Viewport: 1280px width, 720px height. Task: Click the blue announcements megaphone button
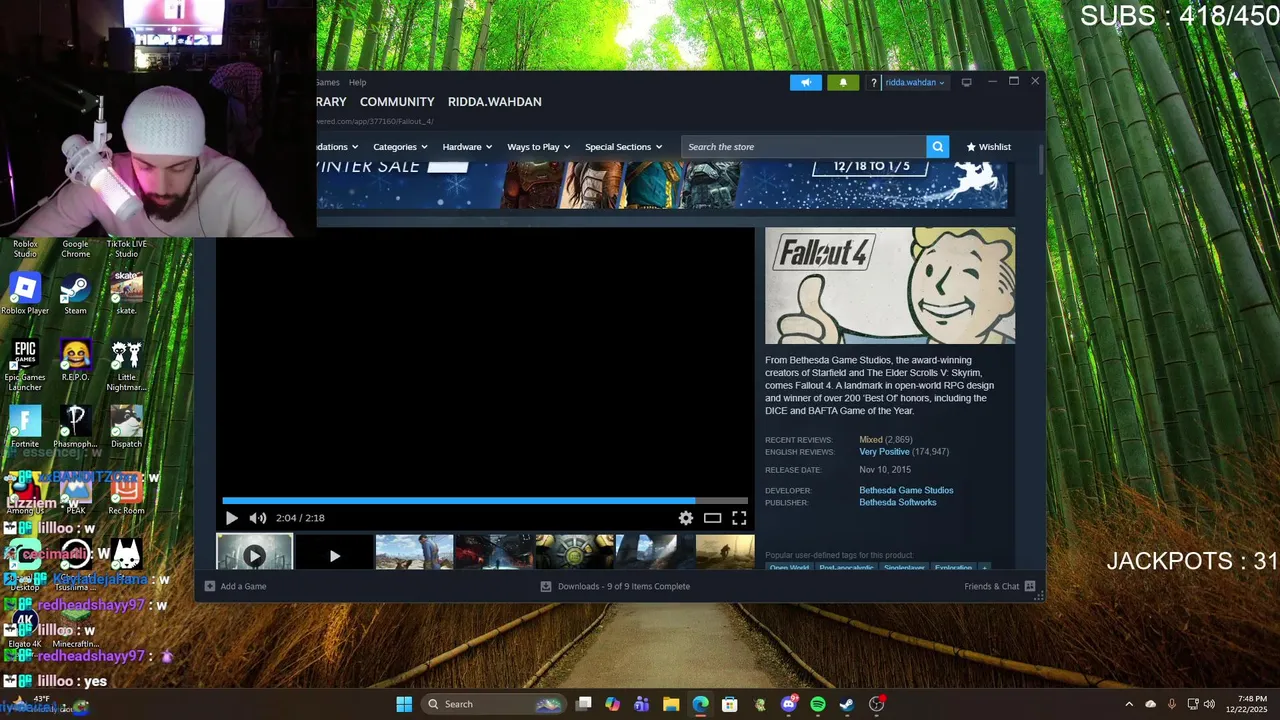805,82
